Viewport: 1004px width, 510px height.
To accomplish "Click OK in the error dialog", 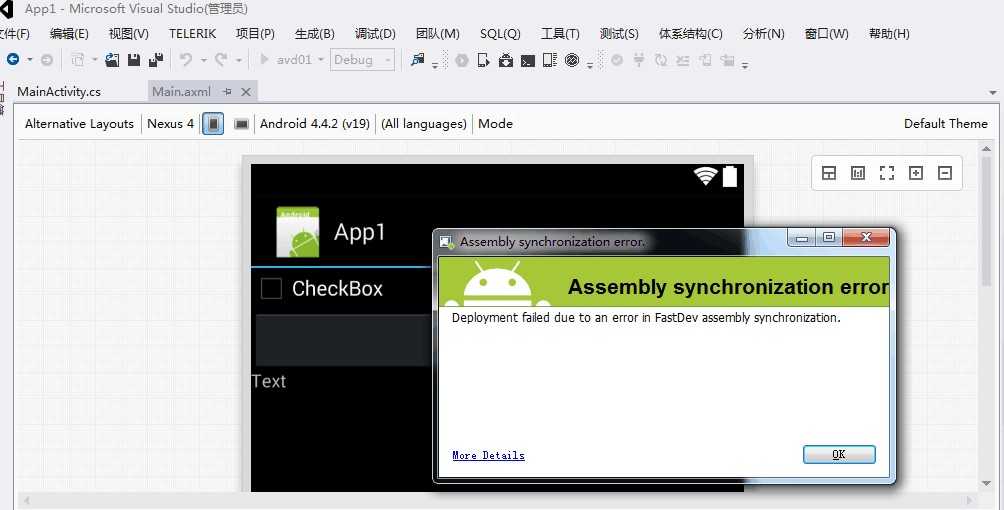I will pyautogui.click(x=839, y=454).
